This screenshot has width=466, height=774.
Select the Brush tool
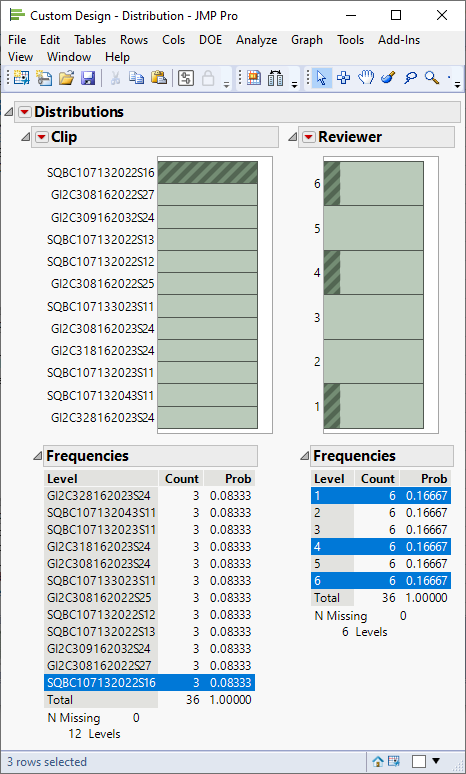[388, 78]
